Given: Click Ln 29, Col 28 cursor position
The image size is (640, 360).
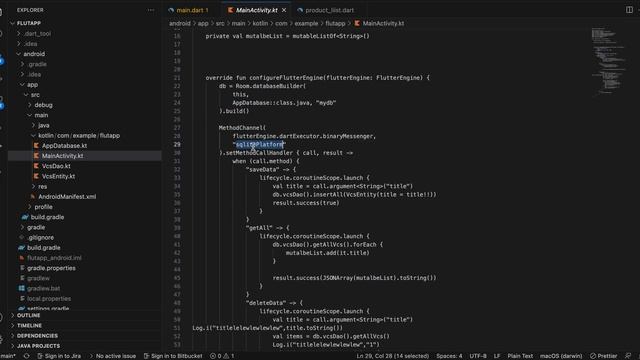Looking at the screenshot, I should click(x=393, y=356).
